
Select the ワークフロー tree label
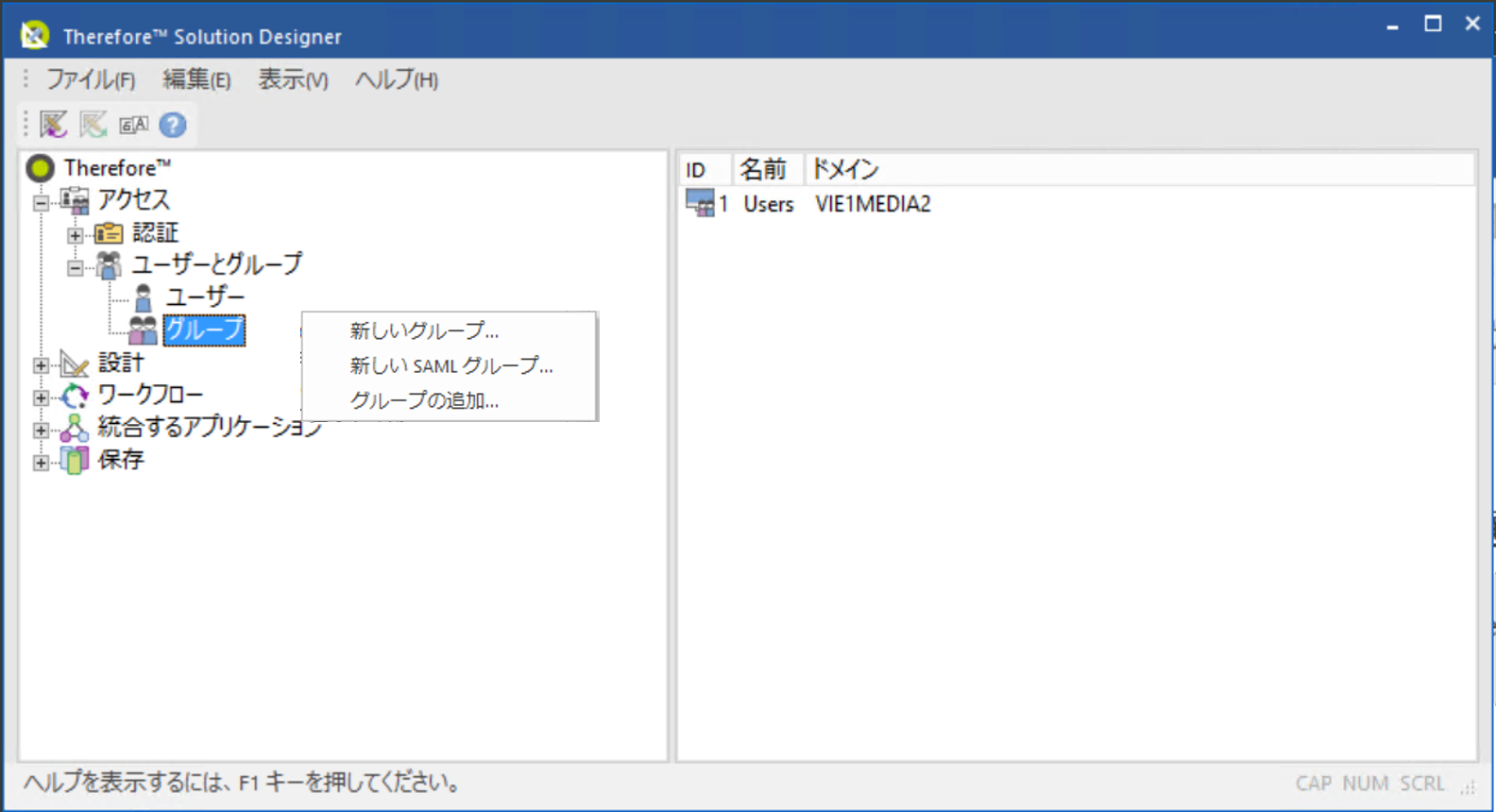[150, 395]
